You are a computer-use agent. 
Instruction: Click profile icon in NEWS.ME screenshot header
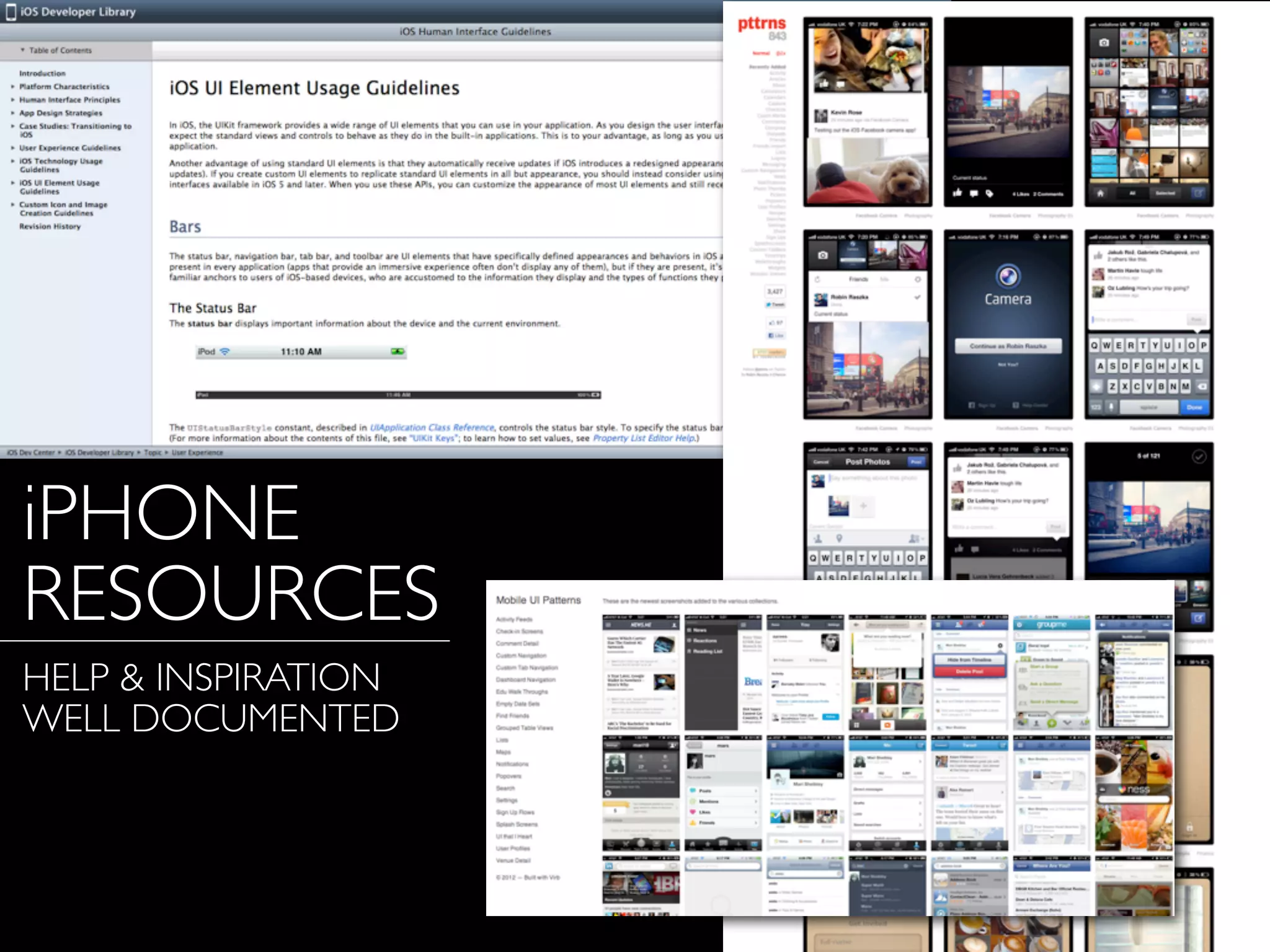point(674,625)
